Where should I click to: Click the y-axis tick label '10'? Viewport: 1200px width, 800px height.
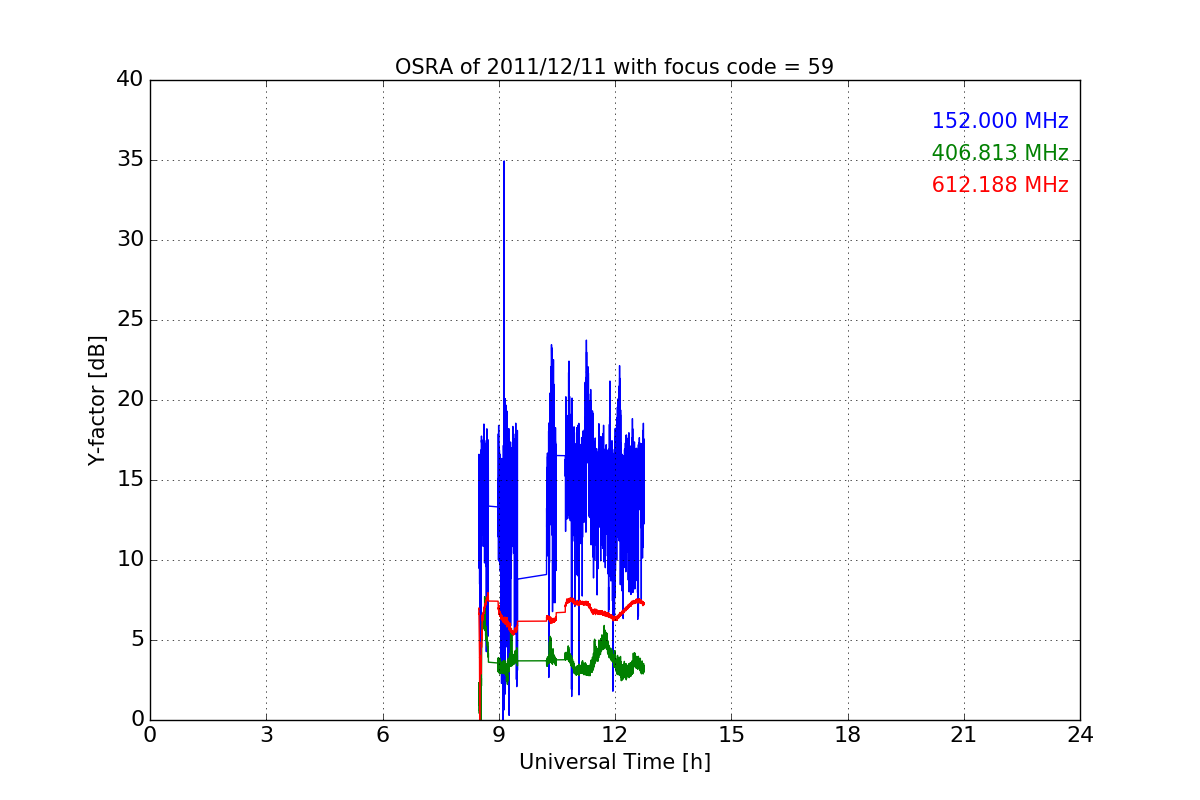(130, 560)
